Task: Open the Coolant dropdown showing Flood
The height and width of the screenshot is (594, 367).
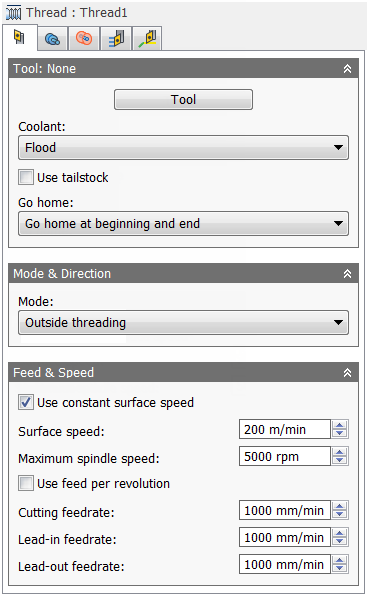Action: (x=183, y=147)
